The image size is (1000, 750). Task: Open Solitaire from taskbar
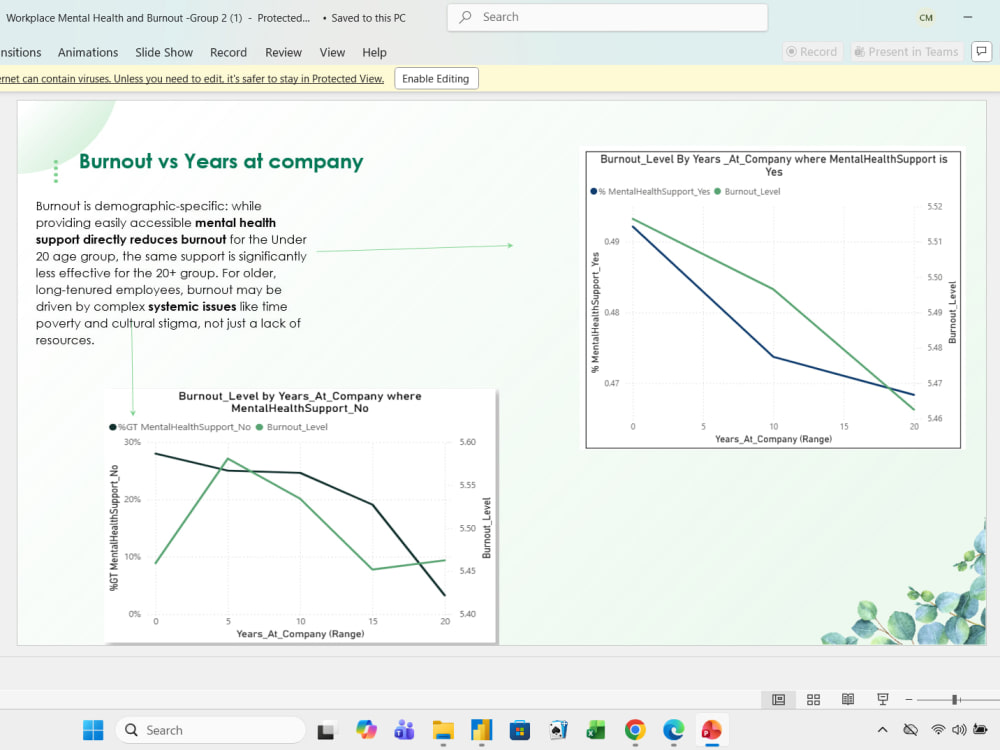coord(558,730)
